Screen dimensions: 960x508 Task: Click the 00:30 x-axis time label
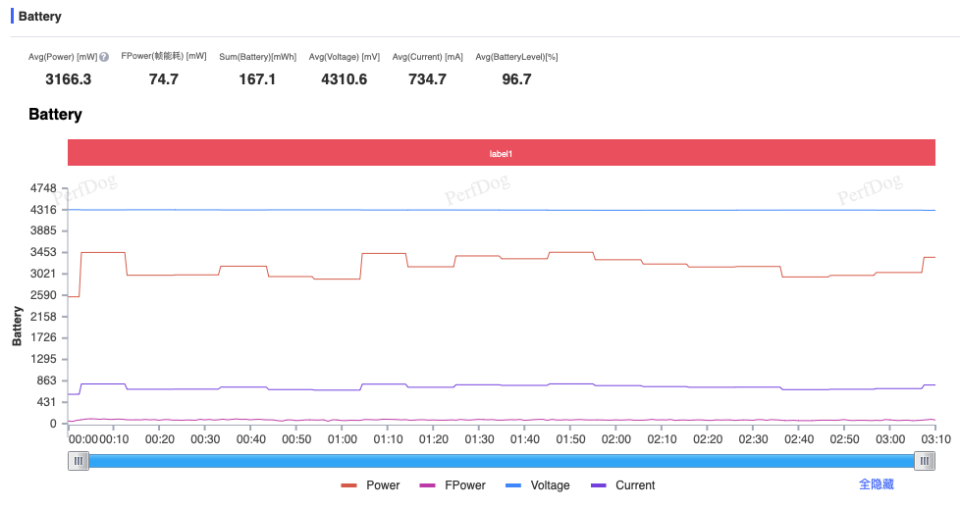[x=205, y=439]
